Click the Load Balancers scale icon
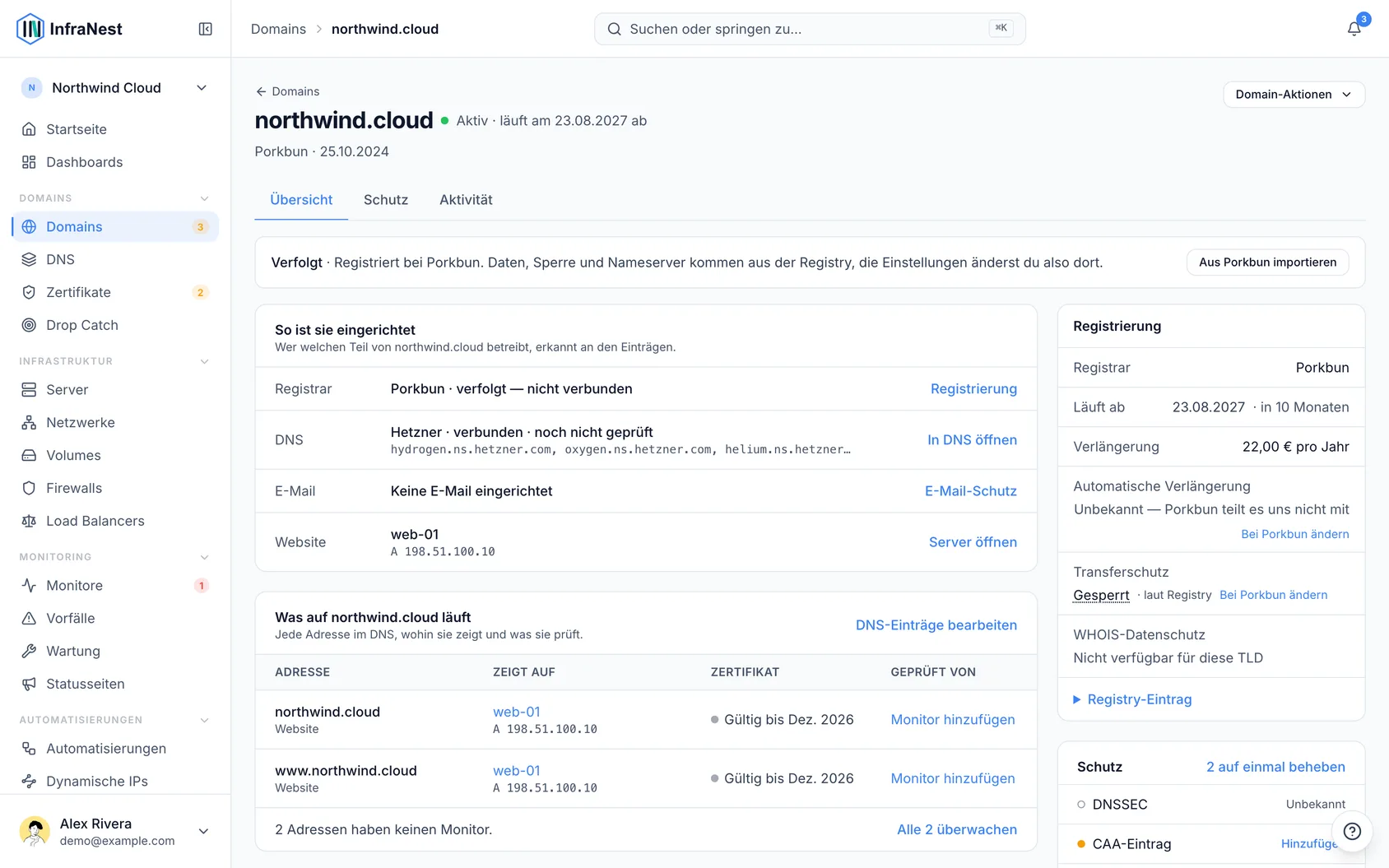 point(29,521)
